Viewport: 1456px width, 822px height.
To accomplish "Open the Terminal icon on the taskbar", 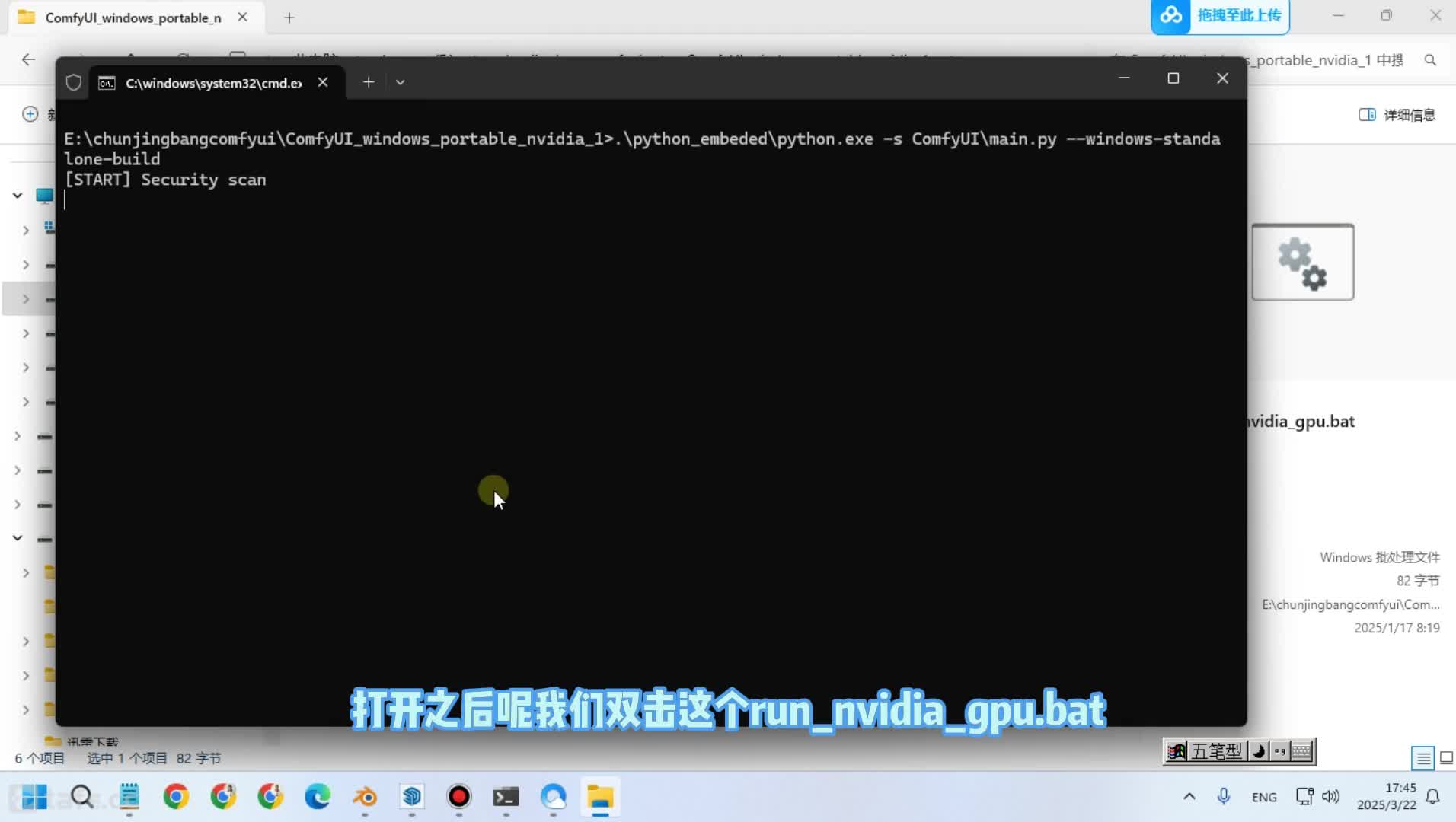I will click(x=506, y=797).
